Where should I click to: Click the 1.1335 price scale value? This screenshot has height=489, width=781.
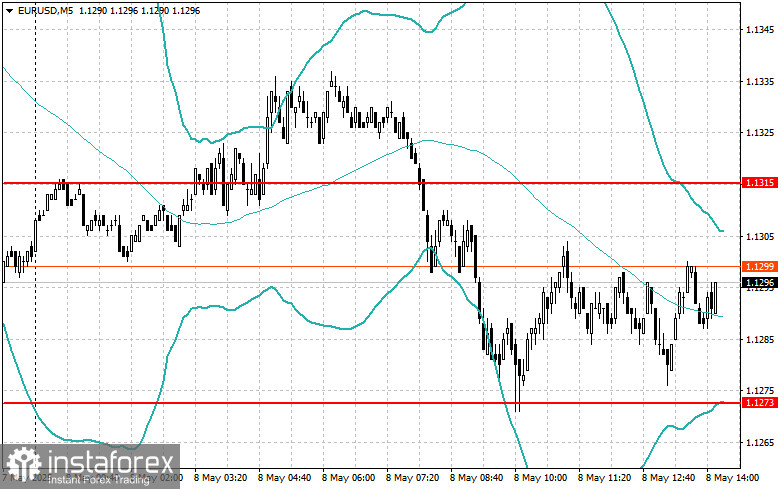(760, 82)
